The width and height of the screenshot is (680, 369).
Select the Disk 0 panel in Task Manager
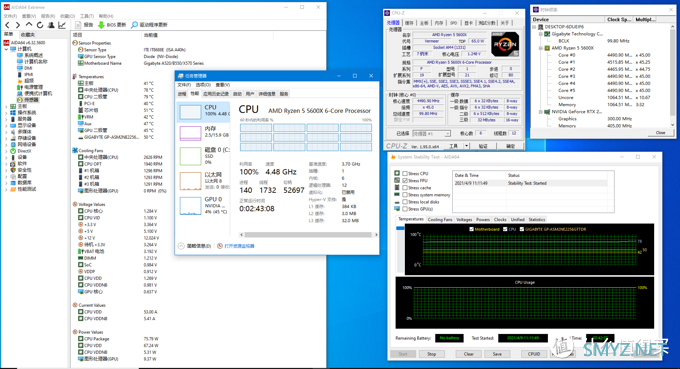pos(203,156)
